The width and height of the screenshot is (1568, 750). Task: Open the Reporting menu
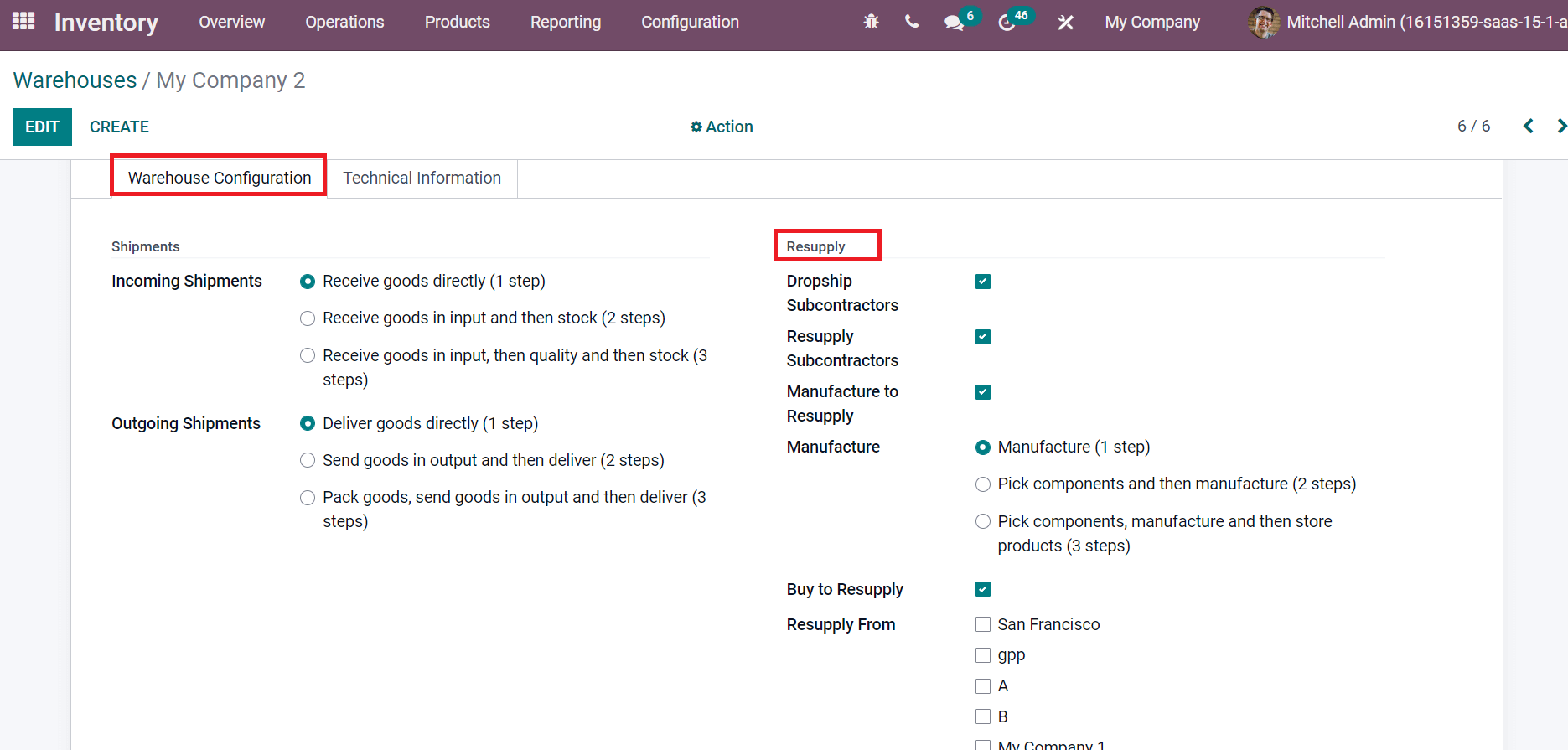pyautogui.click(x=566, y=22)
